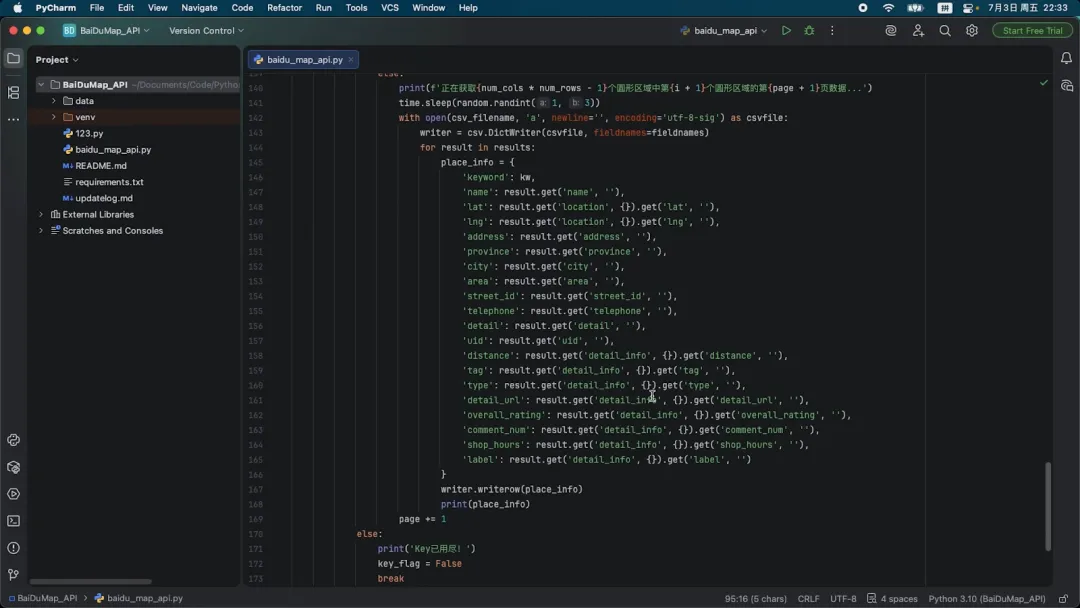
Task: Click the green inspection checkmark widget
Action: 1044,83
